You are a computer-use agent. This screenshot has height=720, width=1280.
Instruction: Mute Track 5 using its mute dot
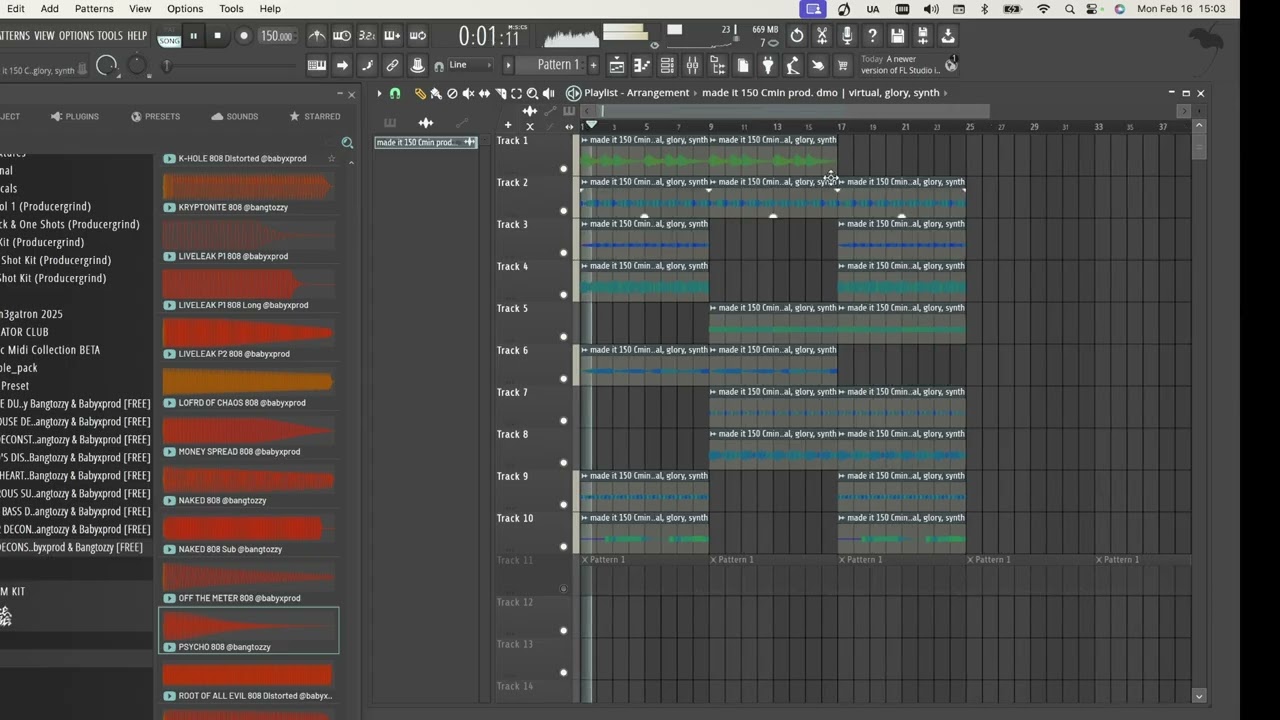pos(563,337)
